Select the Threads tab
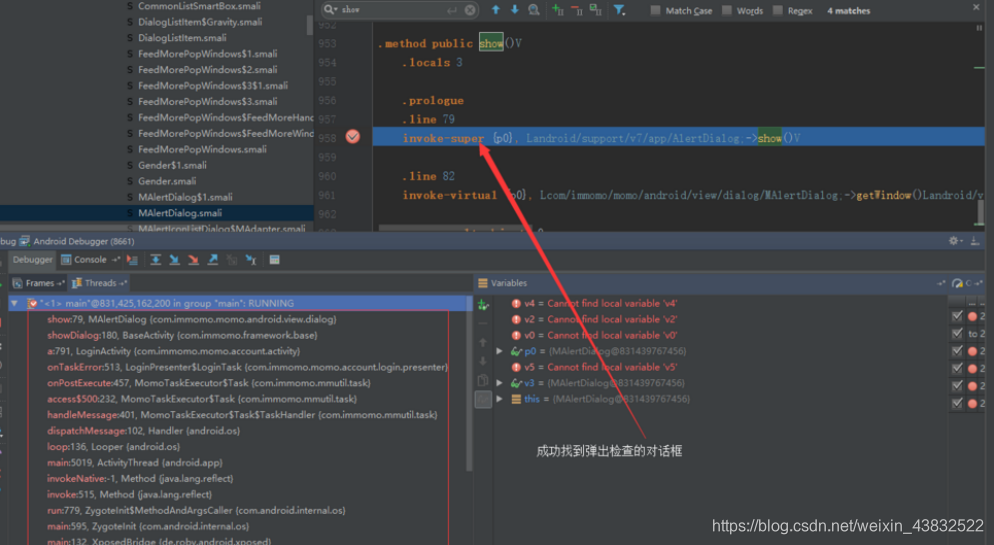Viewport: 994px width, 545px height. pos(100,283)
